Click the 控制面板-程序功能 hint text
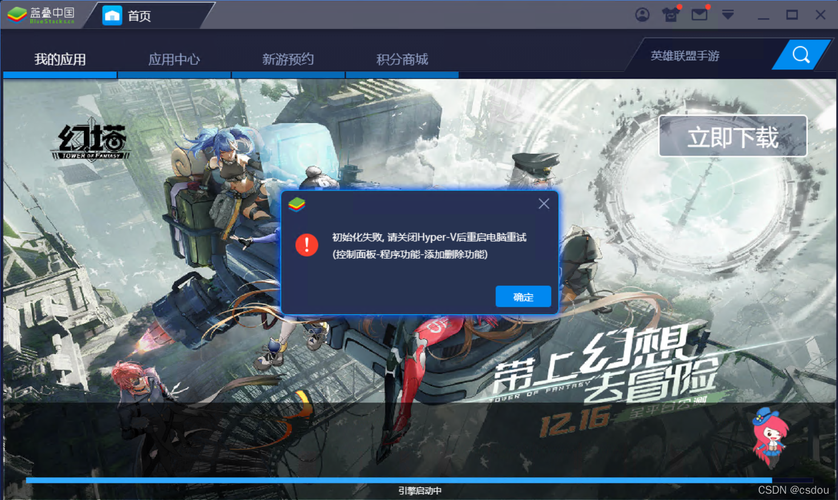The height and width of the screenshot is (500, 838). [410, 254]
